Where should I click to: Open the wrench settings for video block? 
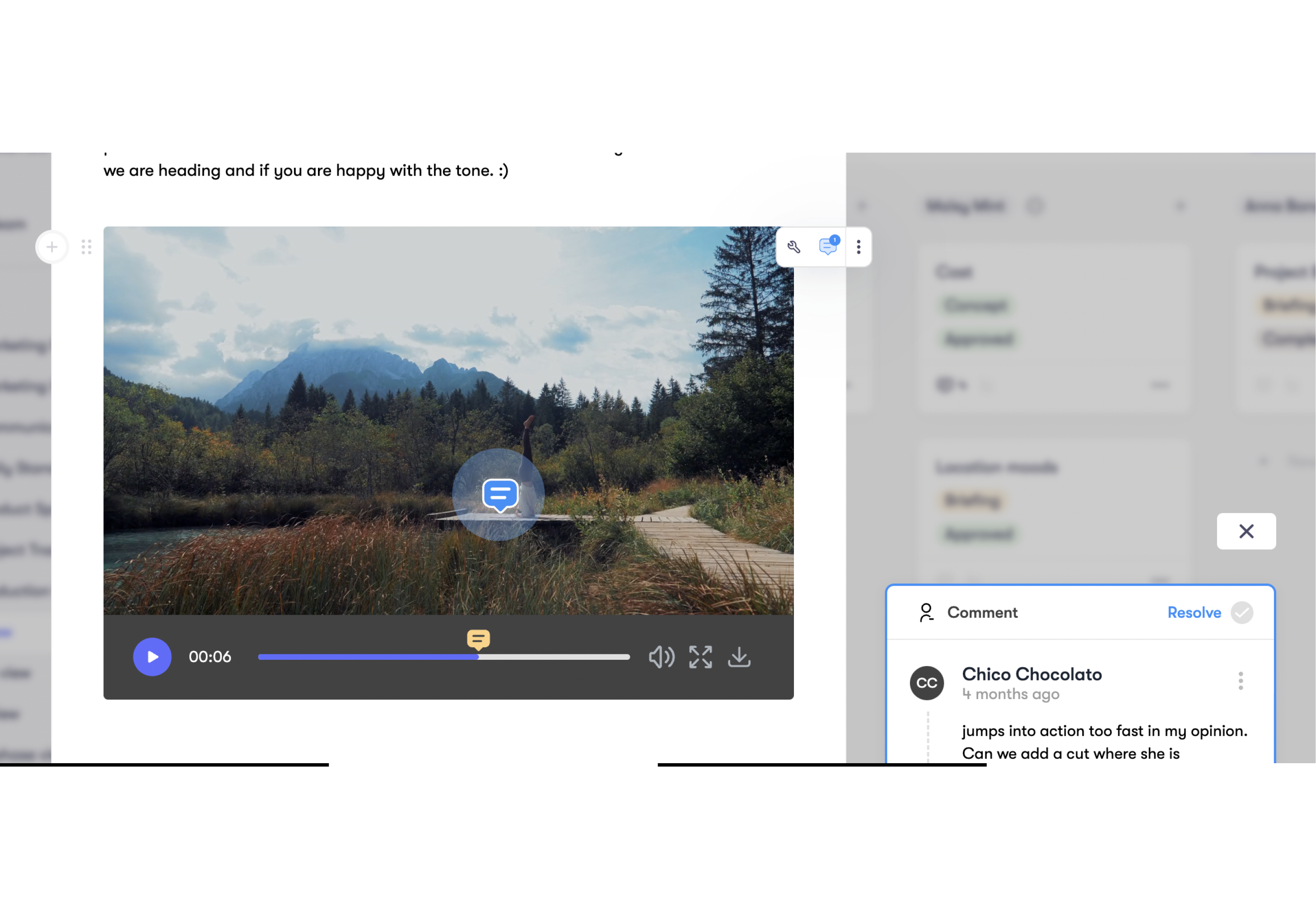point(794,247)
